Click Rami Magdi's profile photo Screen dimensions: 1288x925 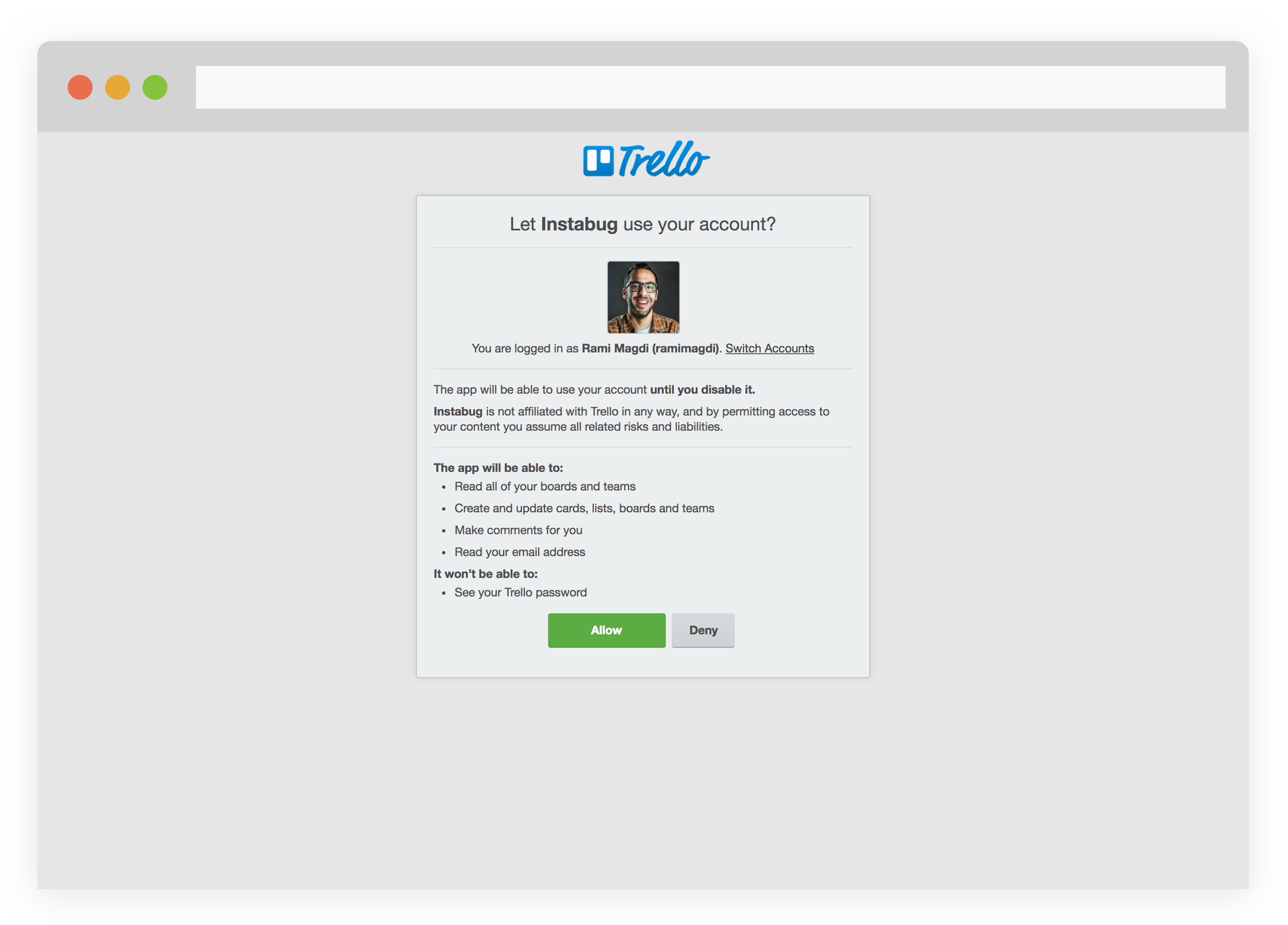[643, 297]
